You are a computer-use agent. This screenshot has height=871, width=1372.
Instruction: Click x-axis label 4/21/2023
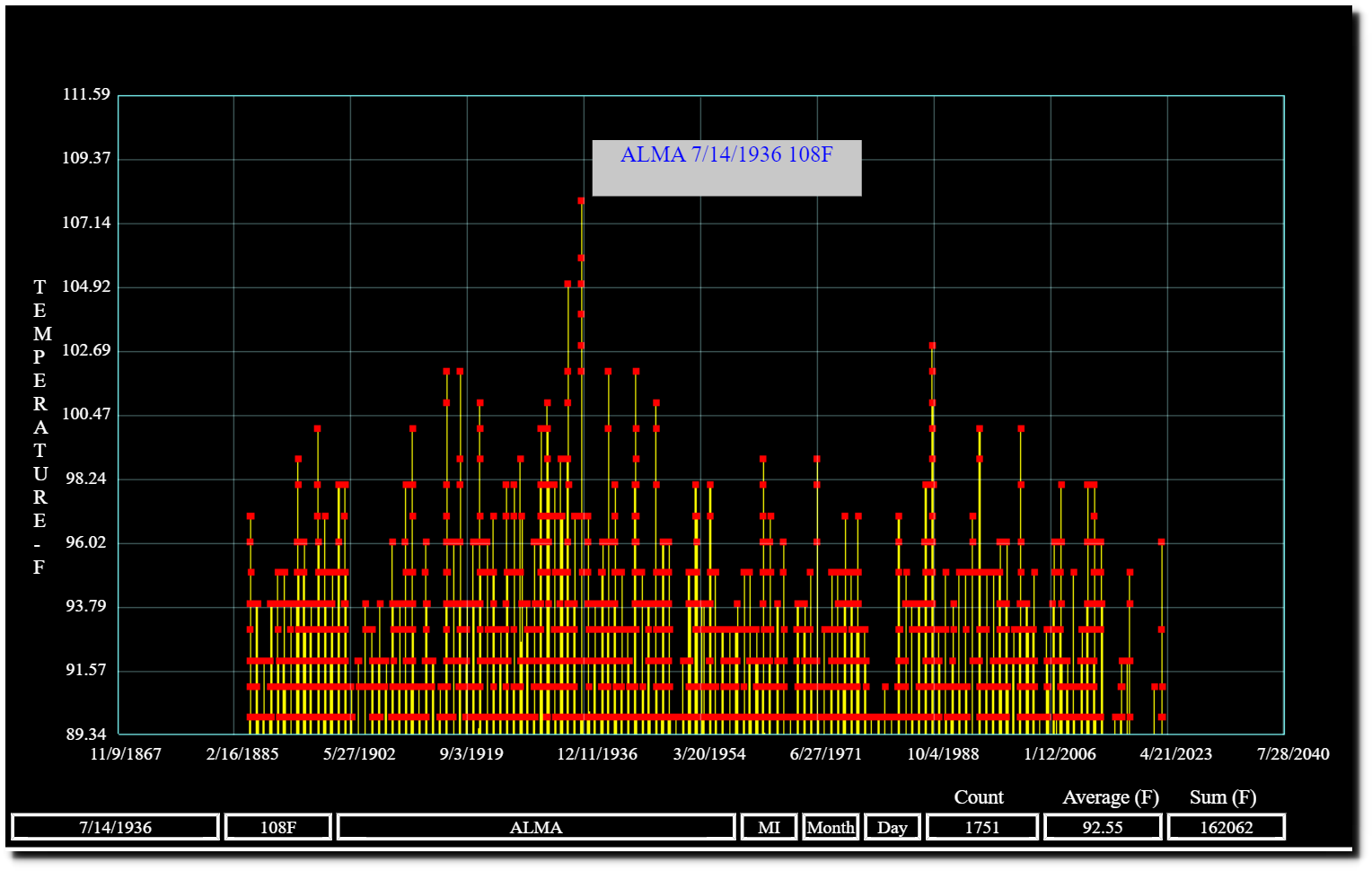1176,754
